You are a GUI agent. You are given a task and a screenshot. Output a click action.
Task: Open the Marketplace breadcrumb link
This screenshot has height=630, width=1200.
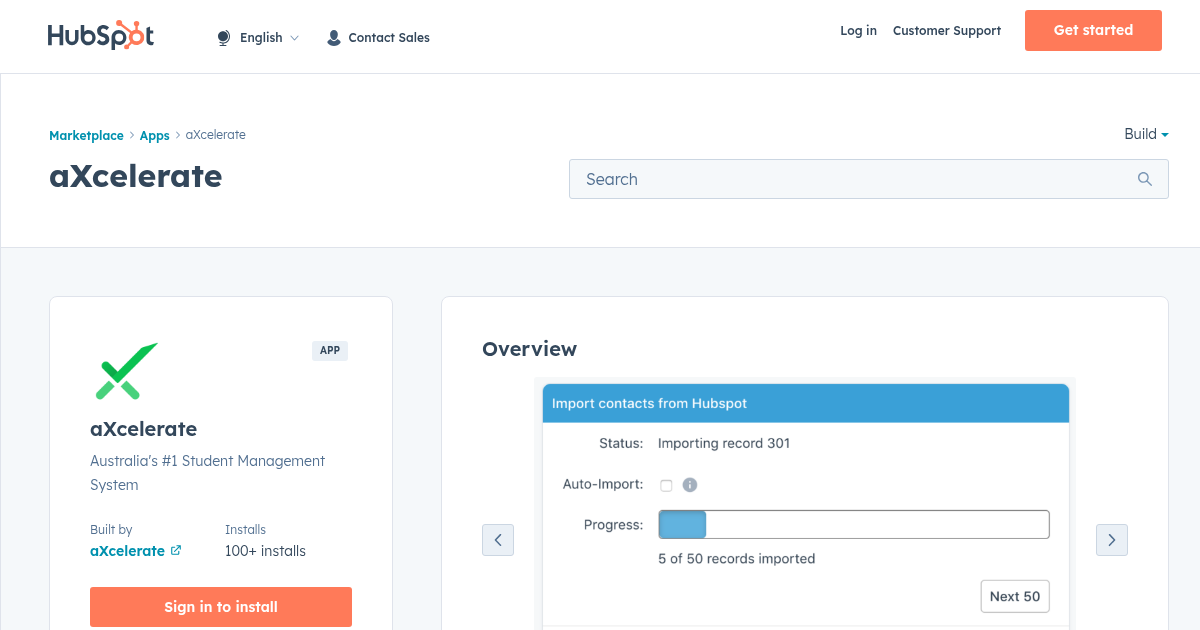(86, 135)
